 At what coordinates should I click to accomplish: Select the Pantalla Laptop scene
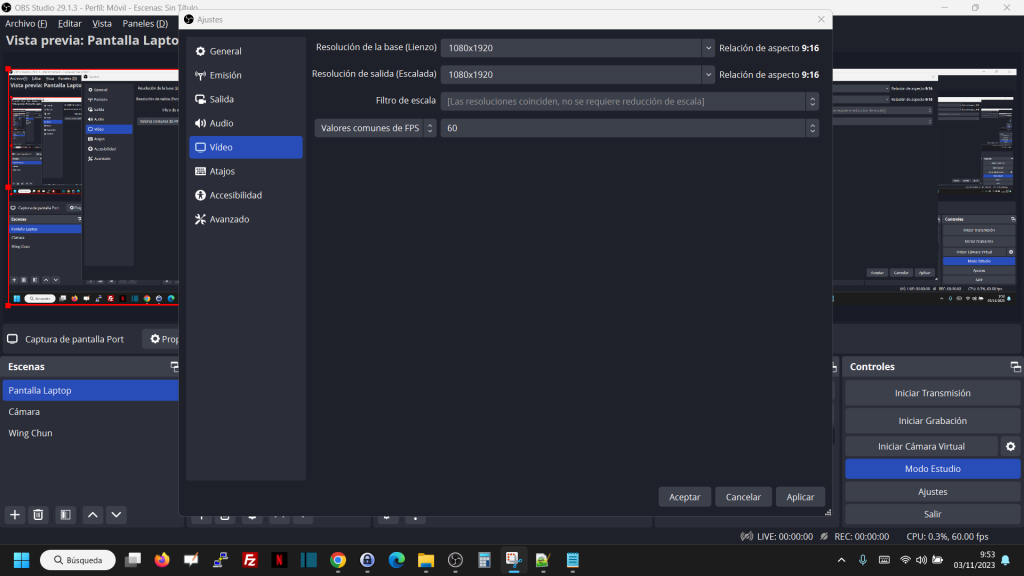point(91,391)
